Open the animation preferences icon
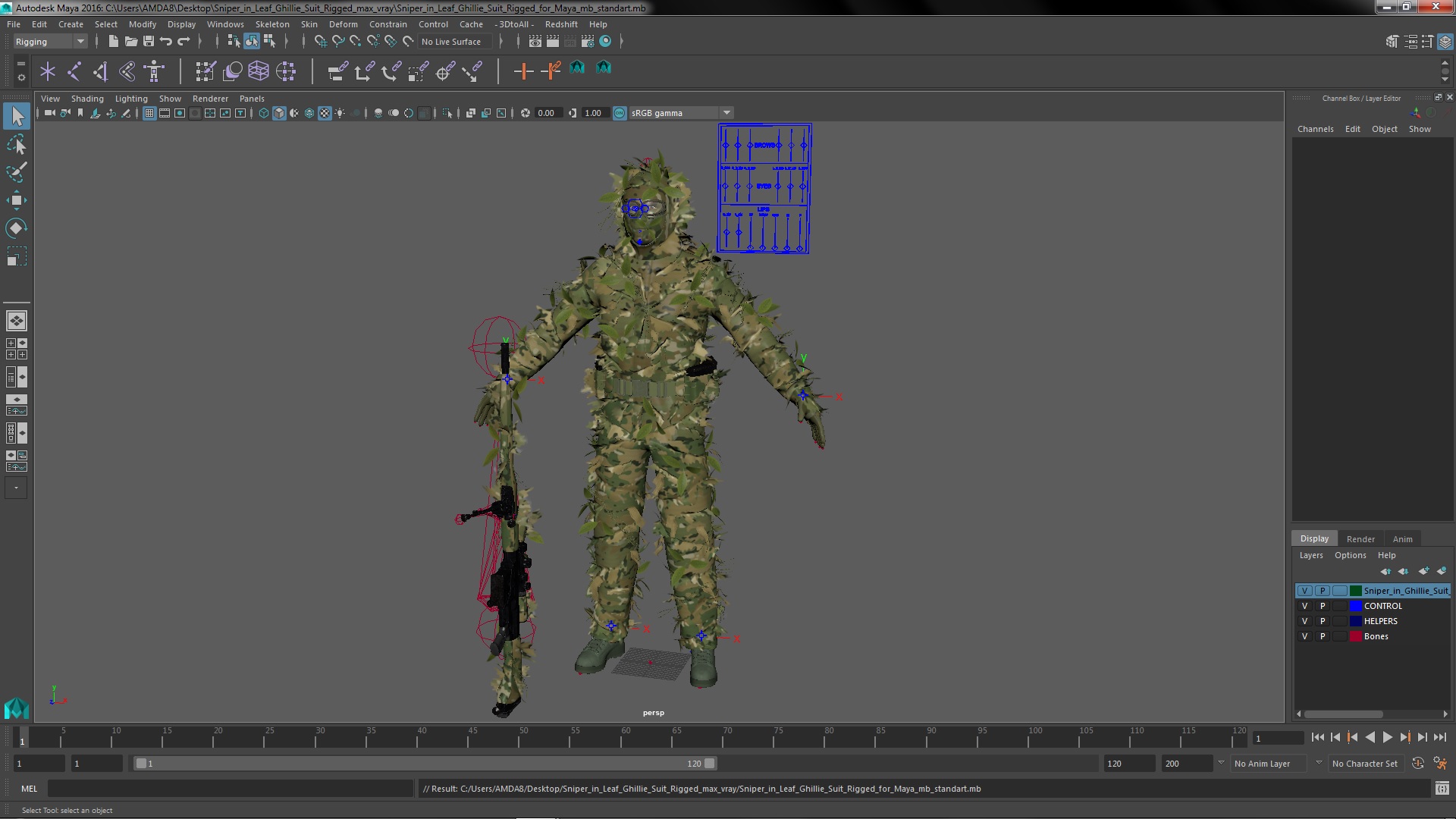1456x819 pixels. coord(1441,764)
